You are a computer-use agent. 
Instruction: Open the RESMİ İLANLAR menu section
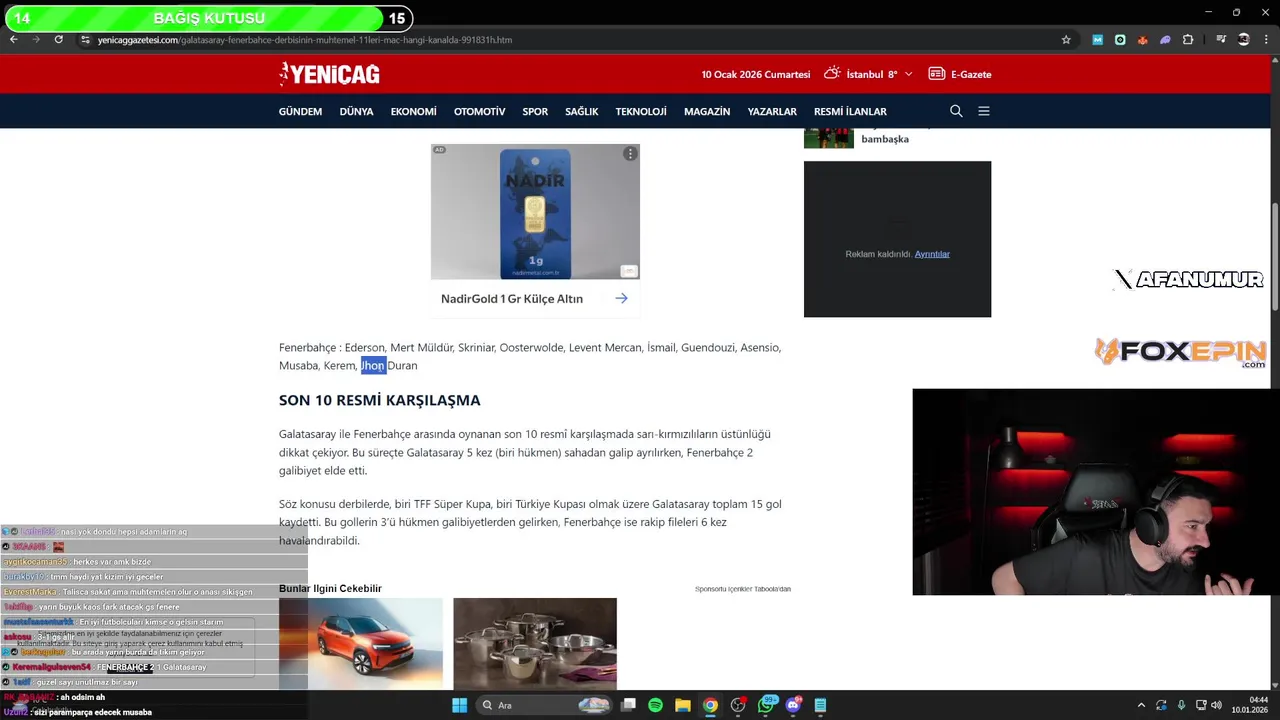tap(850, 111)
